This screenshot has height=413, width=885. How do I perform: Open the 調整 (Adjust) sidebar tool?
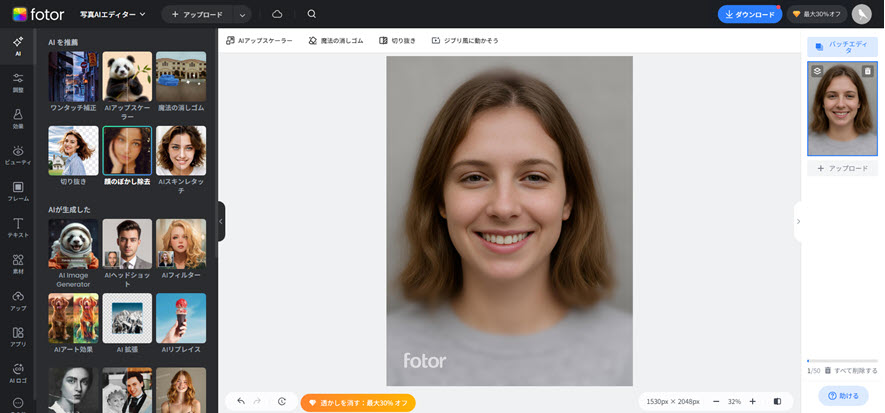tap(18, 82)
